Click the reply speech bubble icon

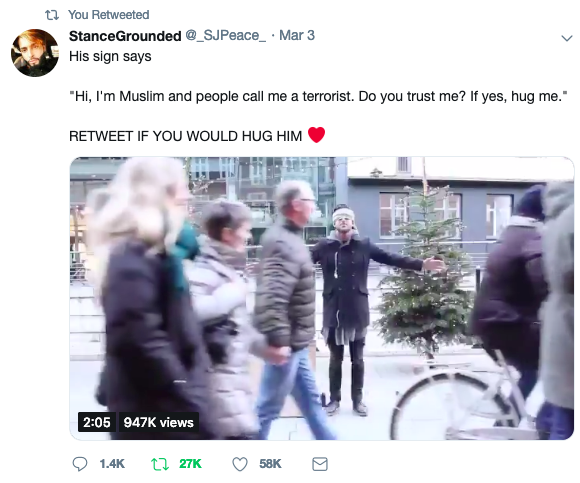click(80, 463)
